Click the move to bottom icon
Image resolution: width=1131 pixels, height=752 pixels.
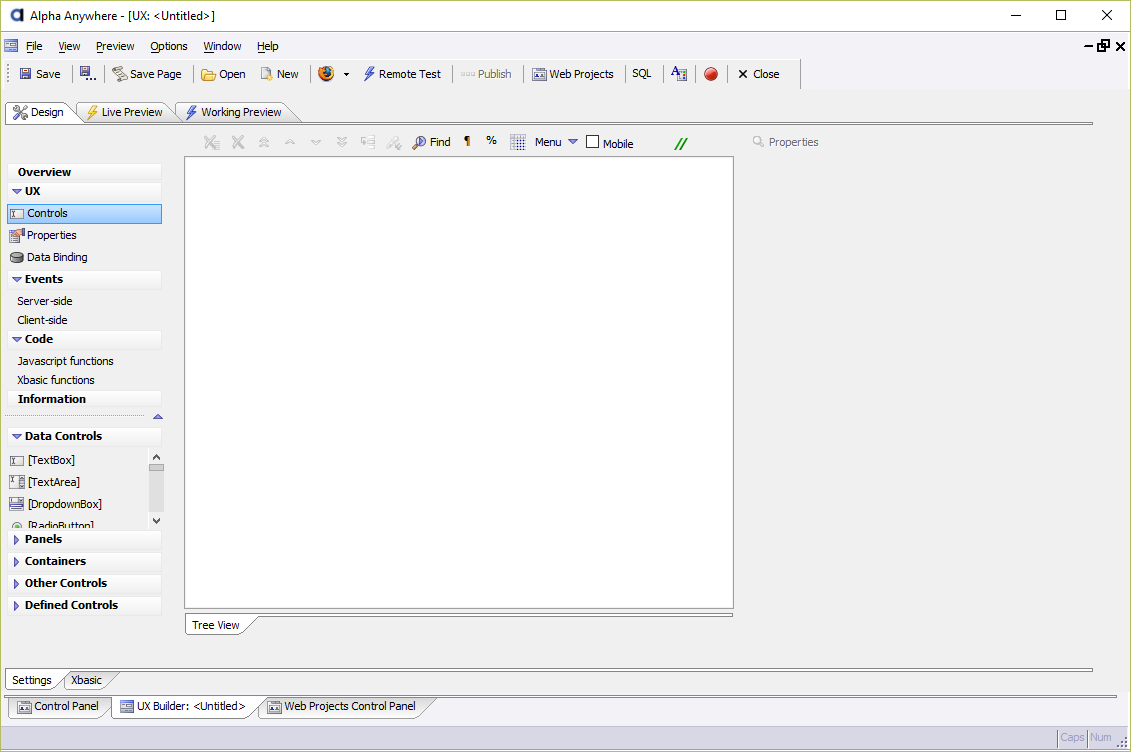tap(342, 143)
